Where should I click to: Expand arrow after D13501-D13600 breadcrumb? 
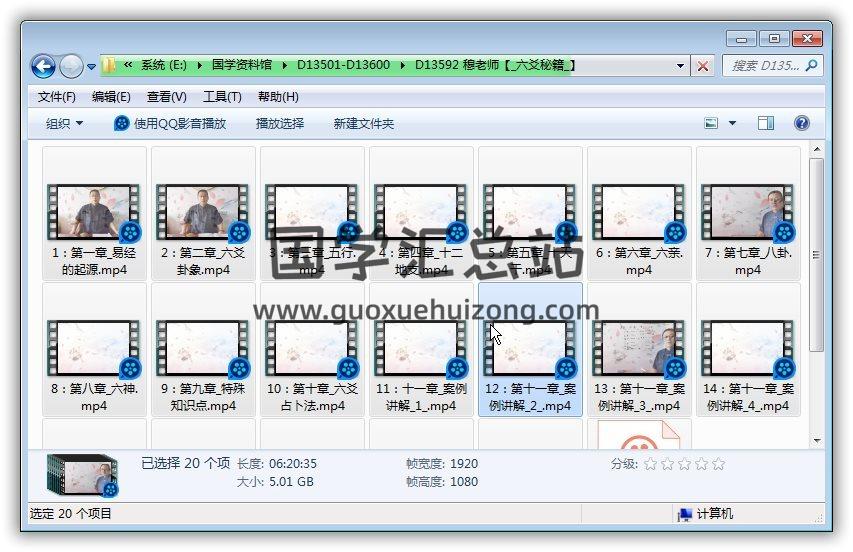[403, 66]
